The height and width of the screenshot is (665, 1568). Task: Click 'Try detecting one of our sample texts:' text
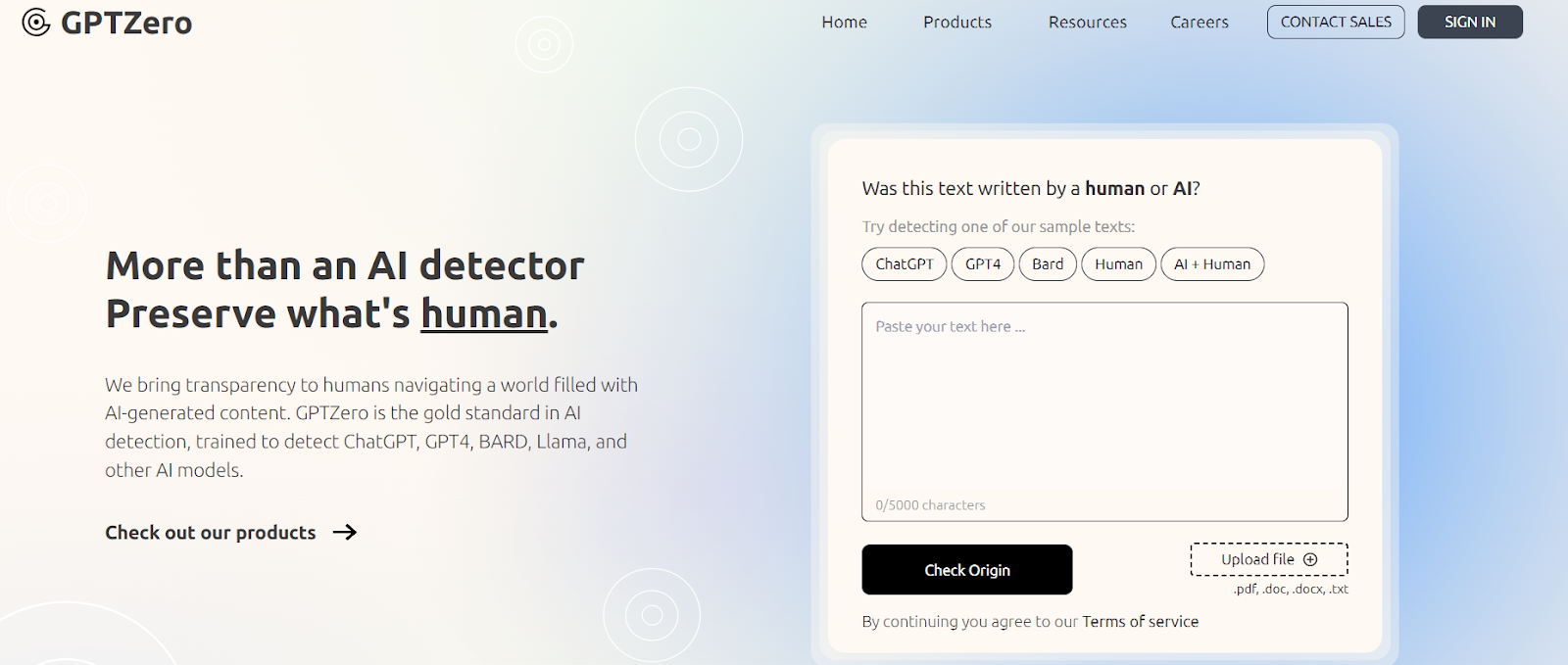(x=999, y=226)
